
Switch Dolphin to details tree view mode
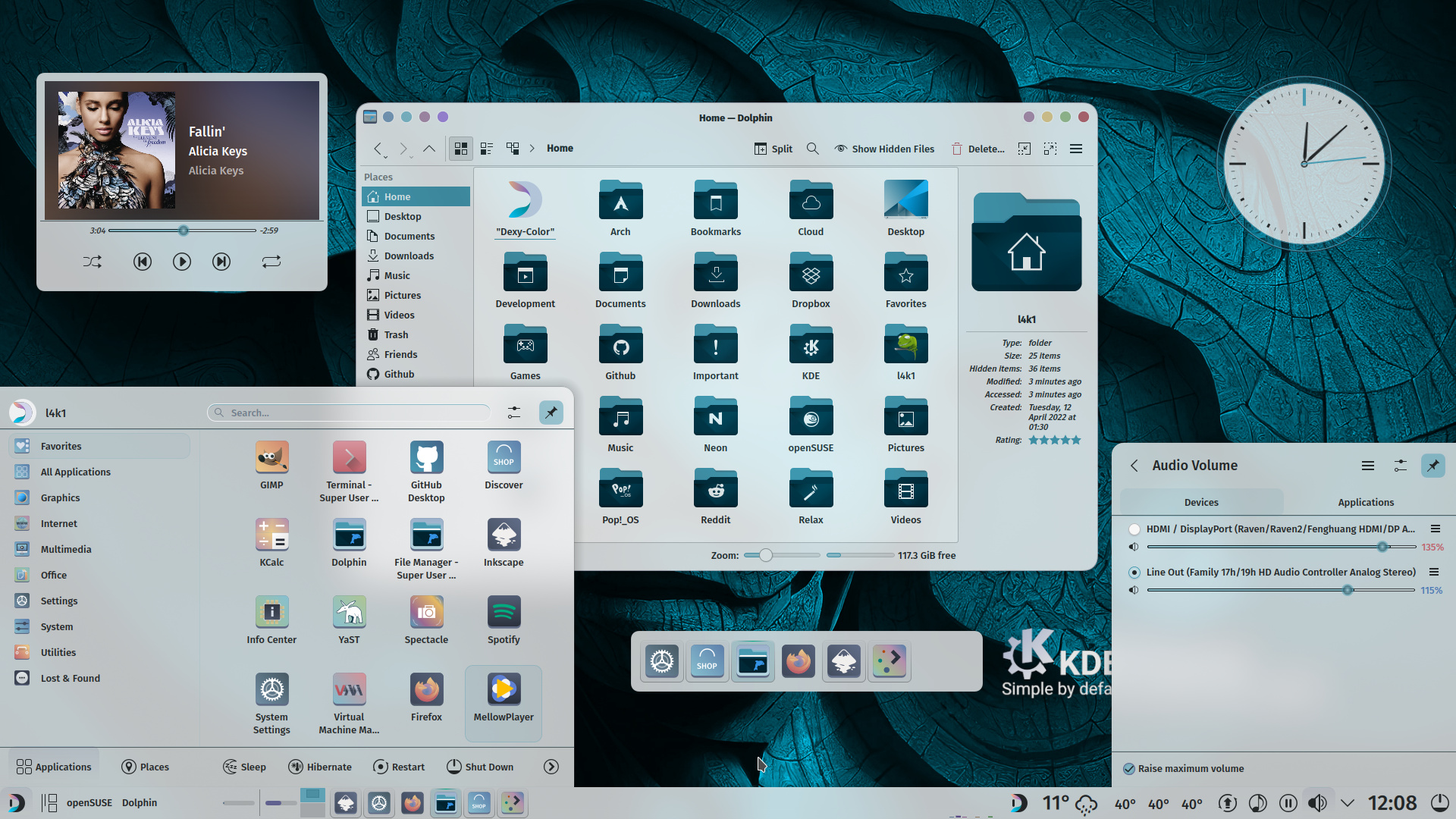[x=513, y=149]
